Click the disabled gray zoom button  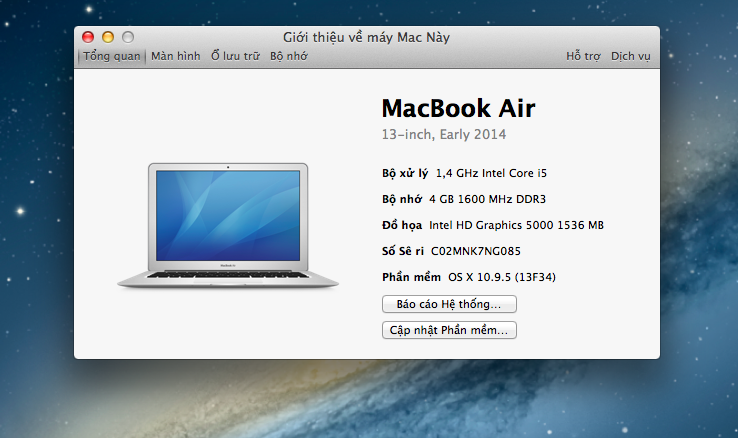[128, 37]
